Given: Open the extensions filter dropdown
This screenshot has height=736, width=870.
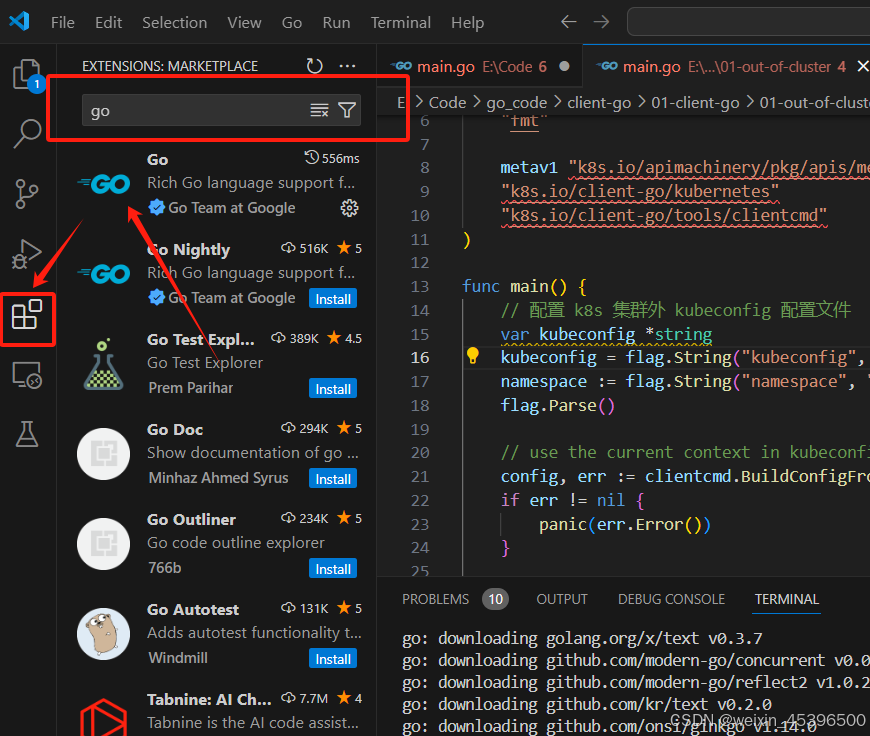Looking at the screenshot, I should pyautogui.click(x=346, y=111).
